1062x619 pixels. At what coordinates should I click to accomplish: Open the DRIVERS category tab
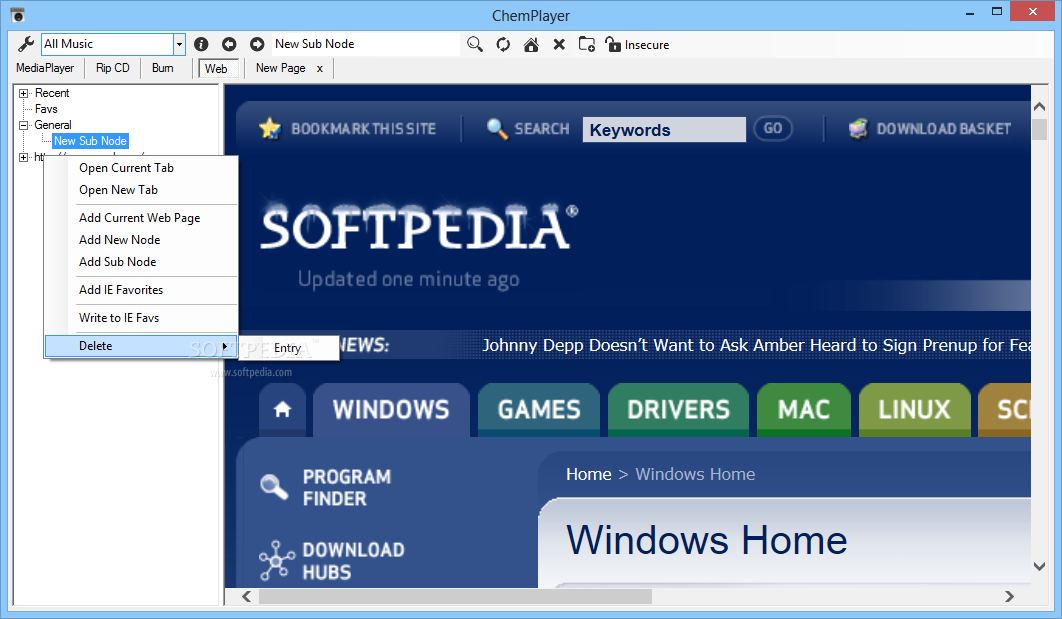pos(678,409)
